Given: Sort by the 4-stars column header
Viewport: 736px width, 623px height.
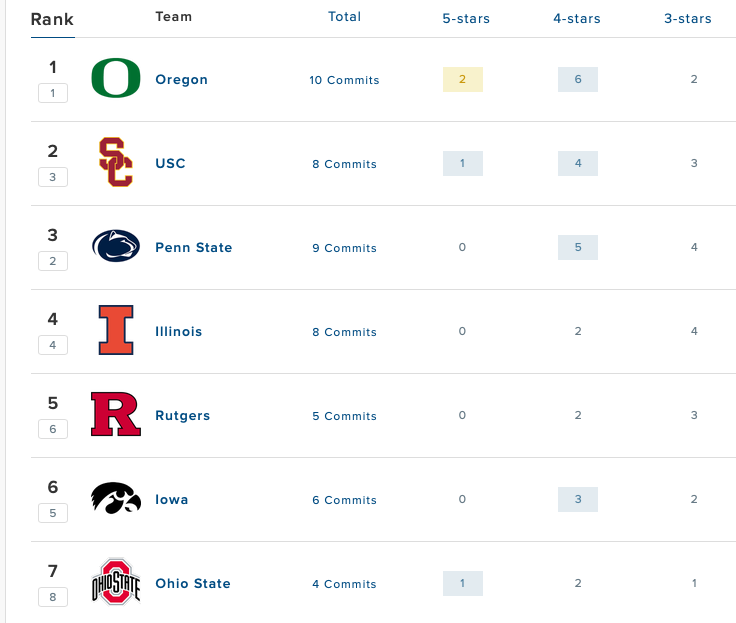Looking at the screenshot, I should pyautogui.click(x=576, y=19).
